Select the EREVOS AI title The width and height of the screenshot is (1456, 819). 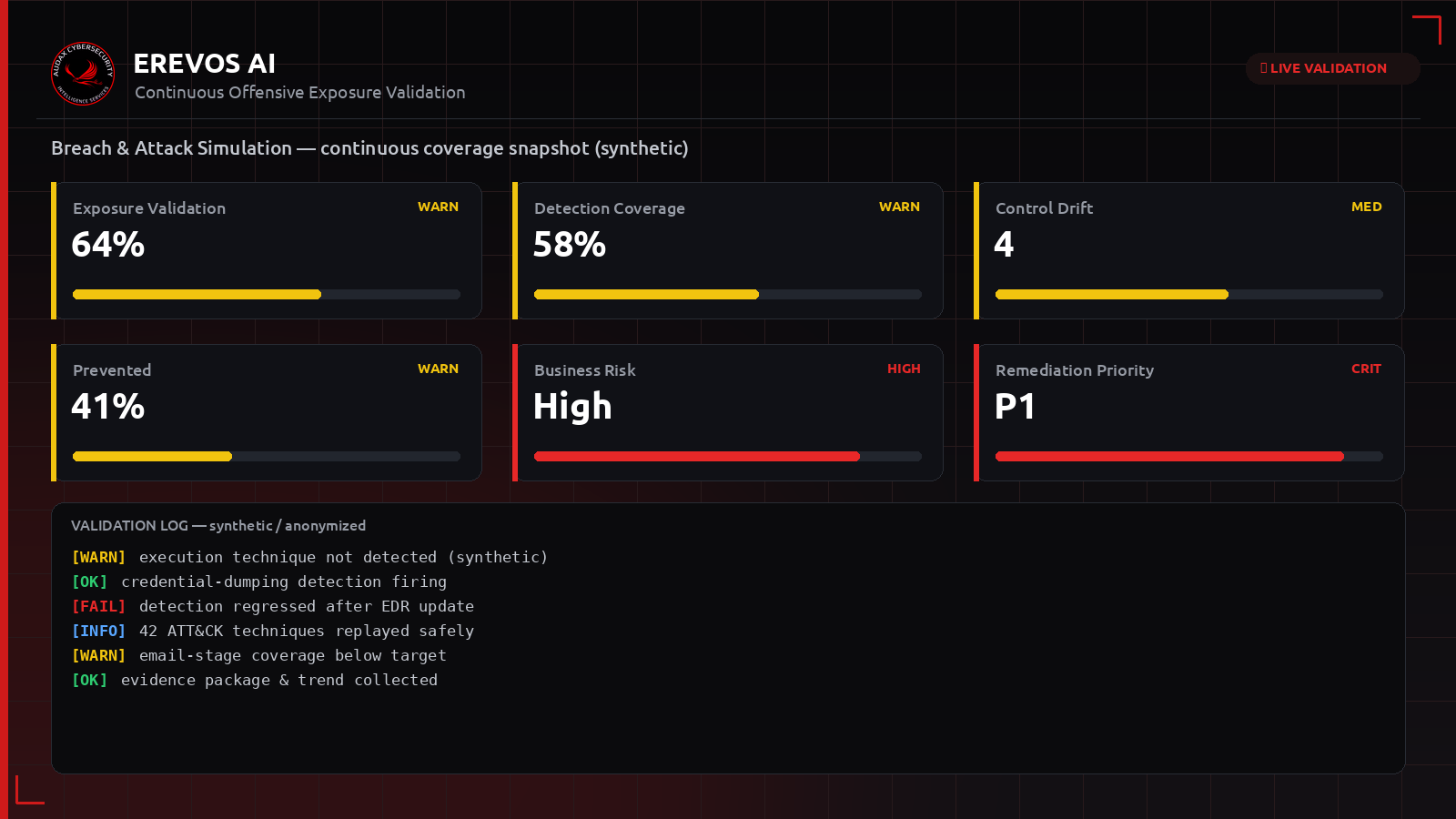click(x=204, y=63)
